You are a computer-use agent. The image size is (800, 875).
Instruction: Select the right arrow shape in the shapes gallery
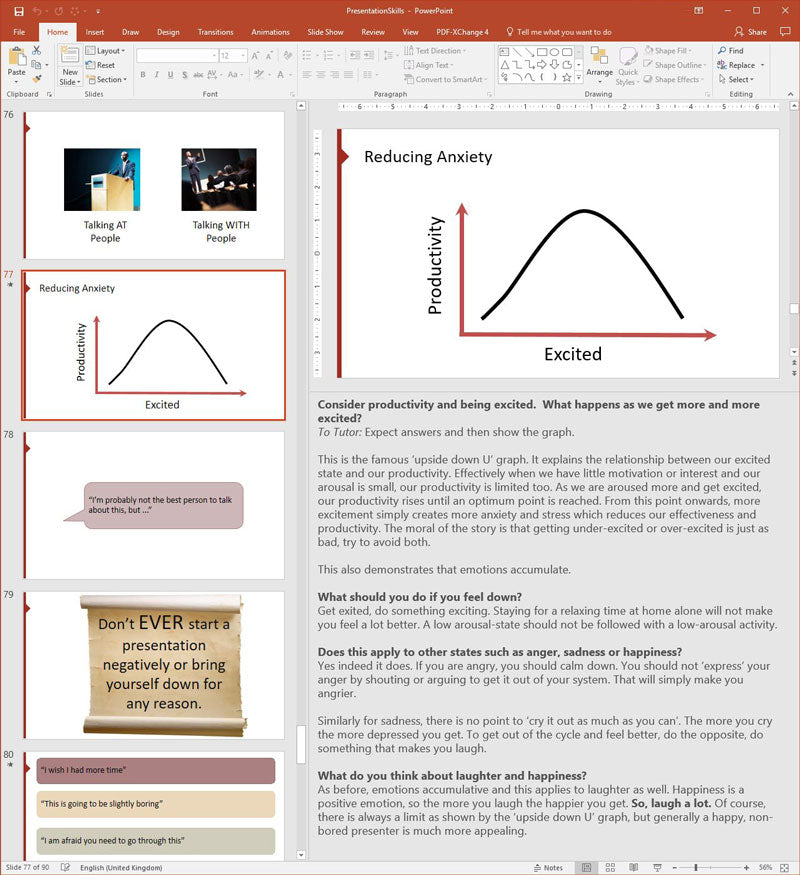(x=542, y=65)
